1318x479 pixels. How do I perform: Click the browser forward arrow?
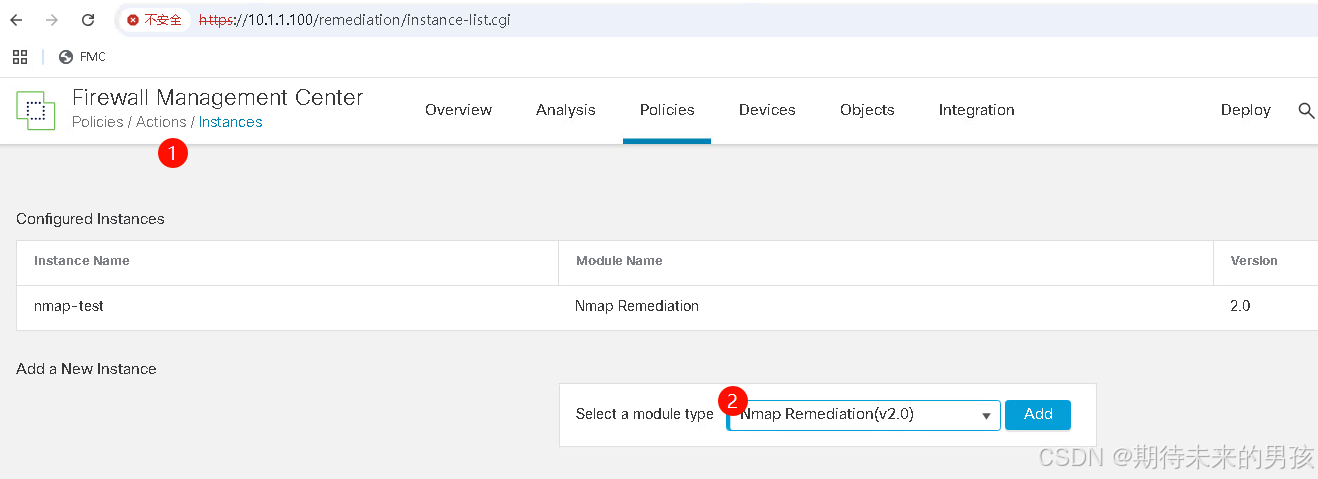click(x=52, y=20)
